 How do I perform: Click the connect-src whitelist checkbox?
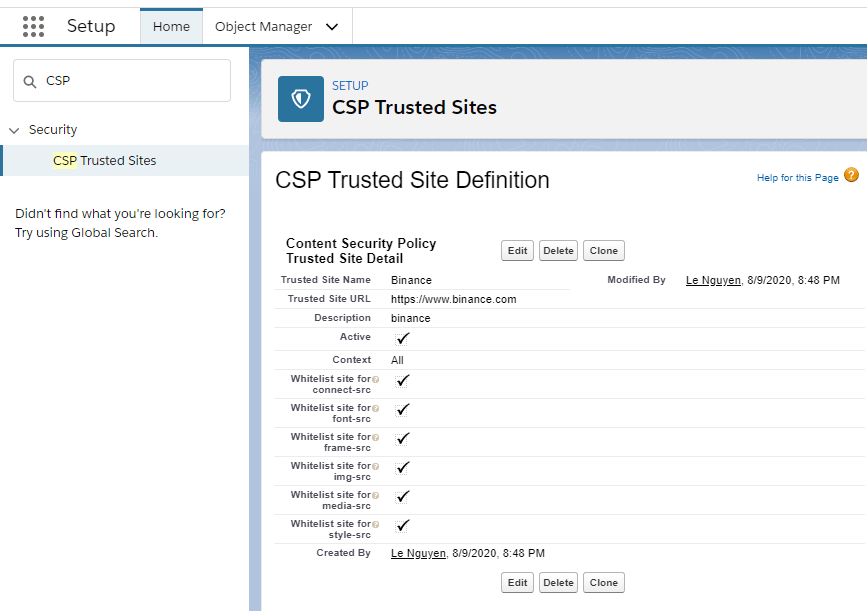point(402,381)
